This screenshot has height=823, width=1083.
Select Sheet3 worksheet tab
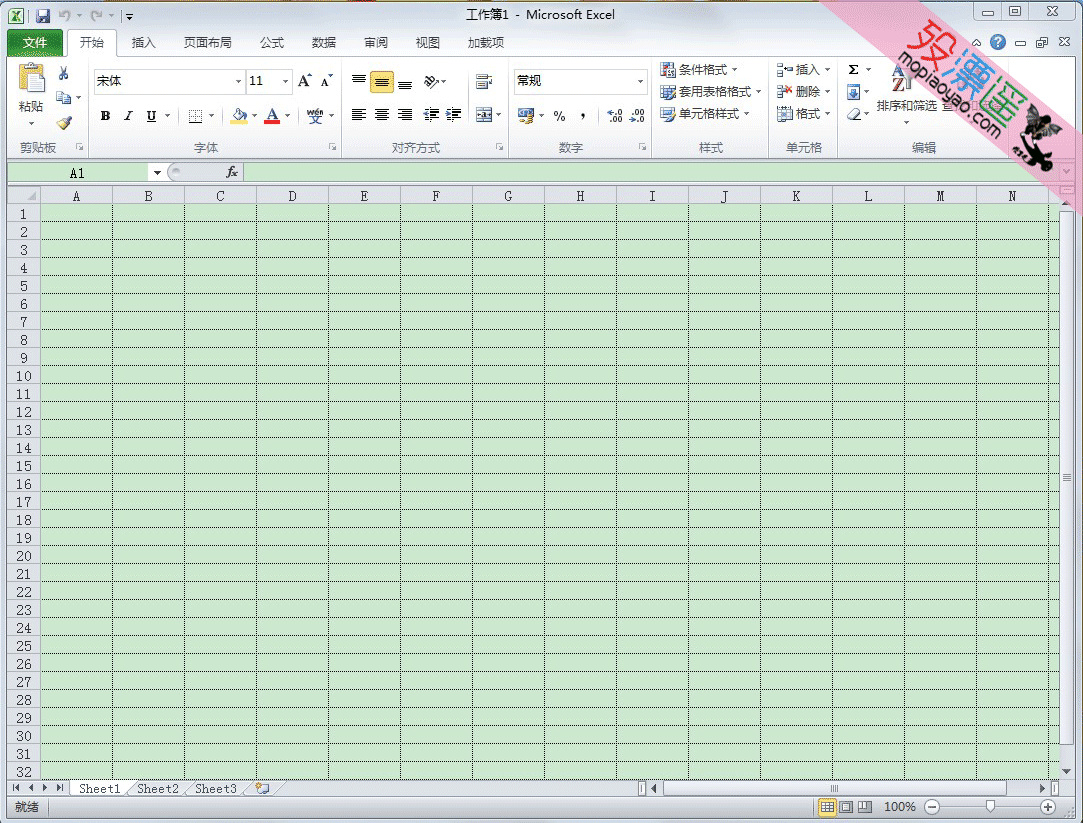215,788
